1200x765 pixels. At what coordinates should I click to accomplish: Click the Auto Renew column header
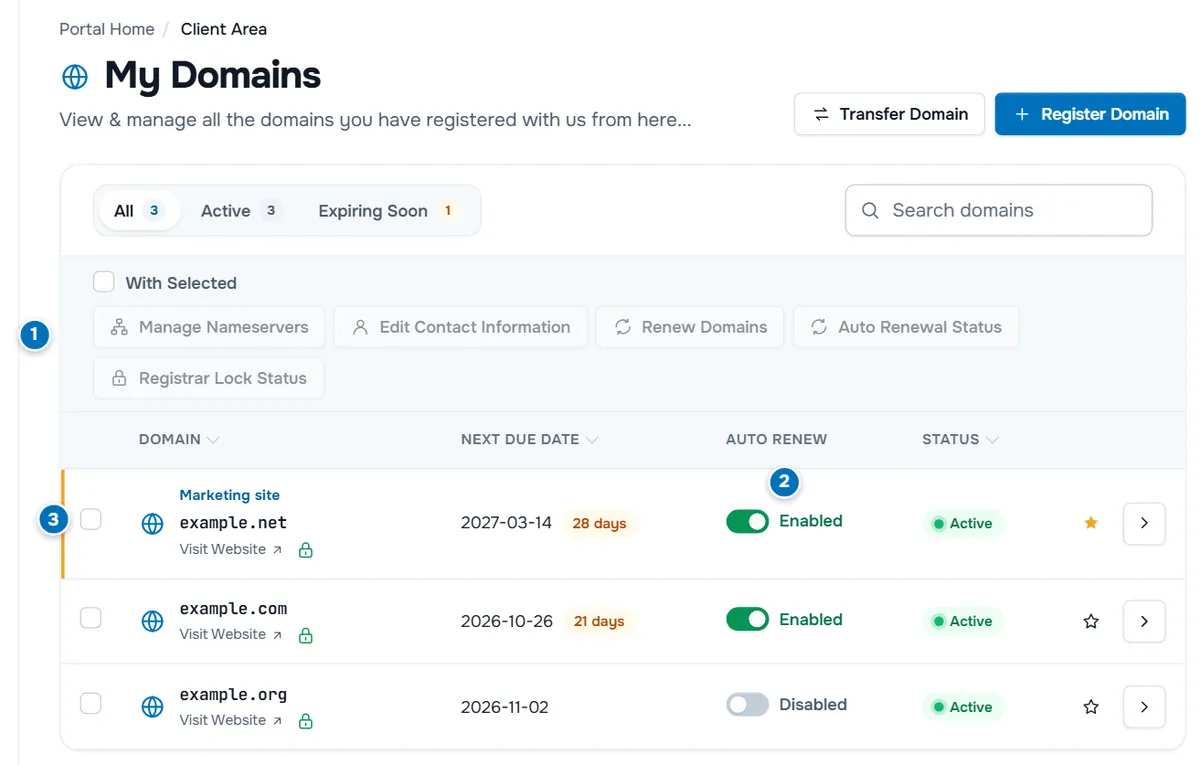click(776, 439)
